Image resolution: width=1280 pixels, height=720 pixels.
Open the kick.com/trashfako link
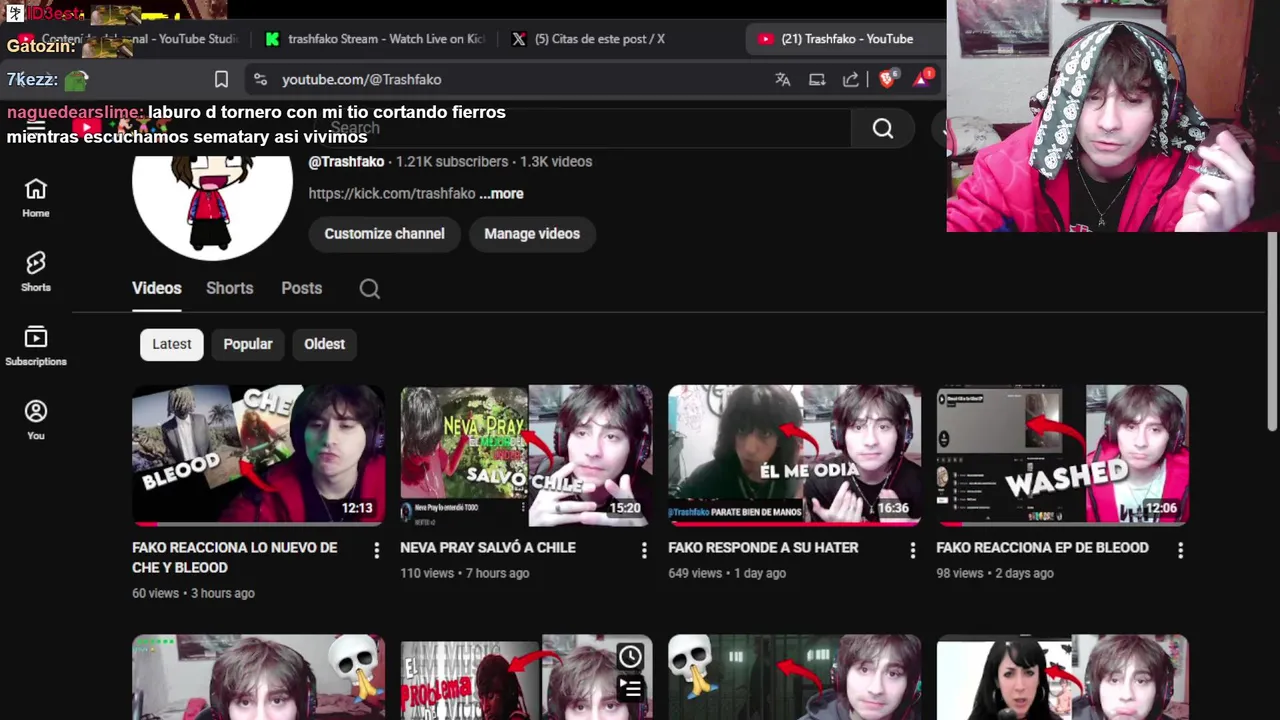[x=392, y=194]
